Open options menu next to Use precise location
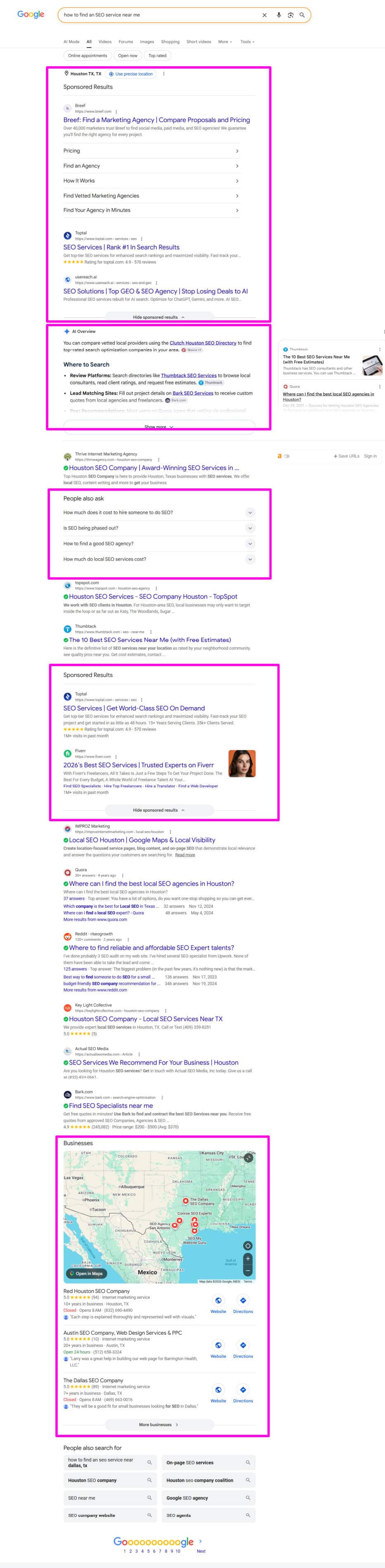 (163, 73)
